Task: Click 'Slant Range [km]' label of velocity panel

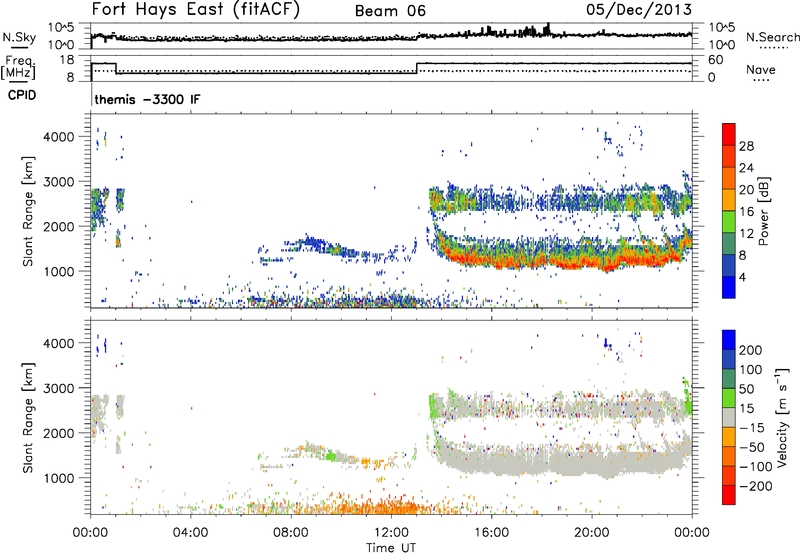Action: 28,418
